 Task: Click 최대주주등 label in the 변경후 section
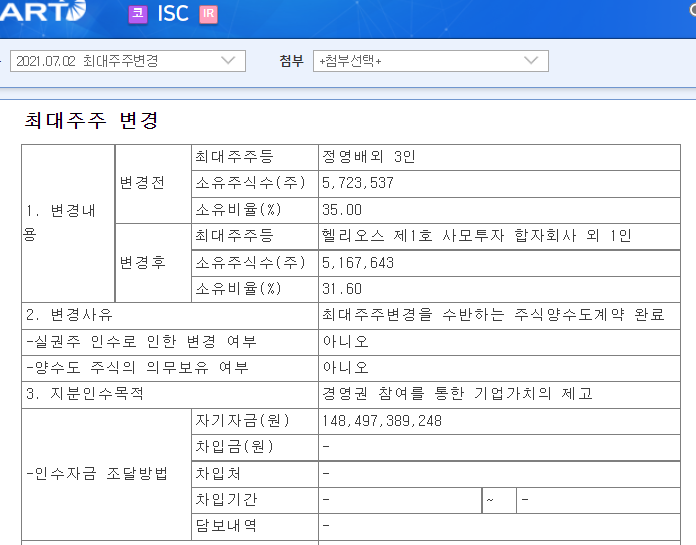234,236
